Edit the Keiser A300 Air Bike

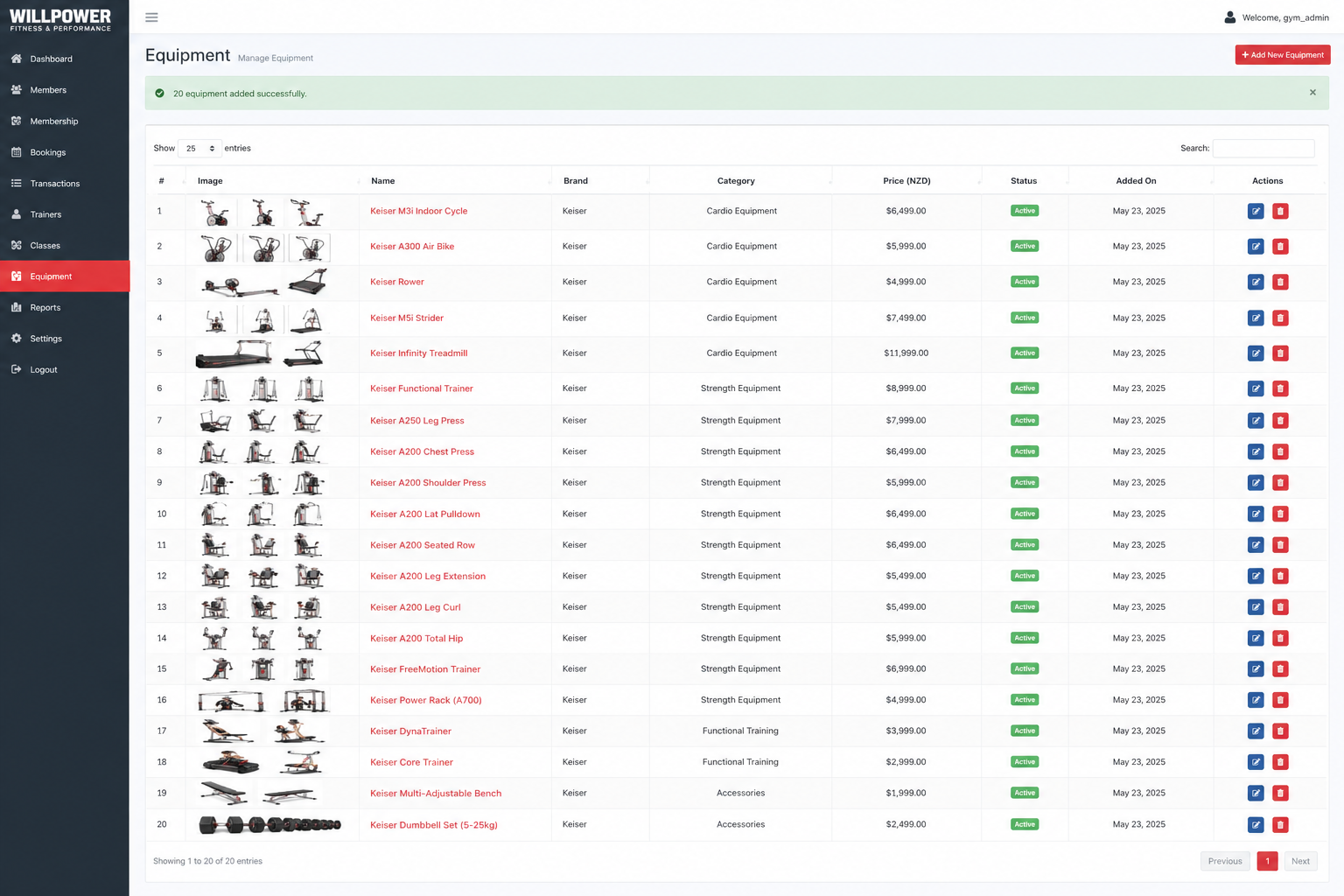tap(1256, 247)
